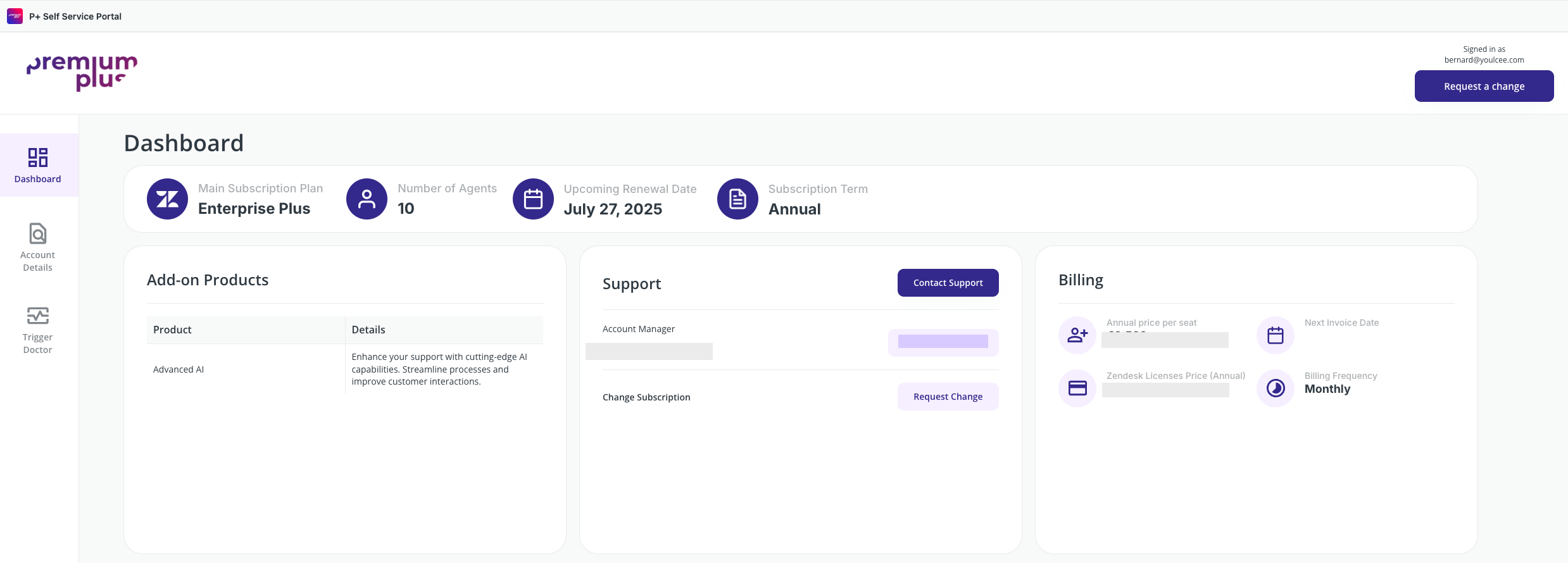This screenshot has width=1568, height=563.
Task: Click the Support section heading
Action: click(x=632, y=283)
